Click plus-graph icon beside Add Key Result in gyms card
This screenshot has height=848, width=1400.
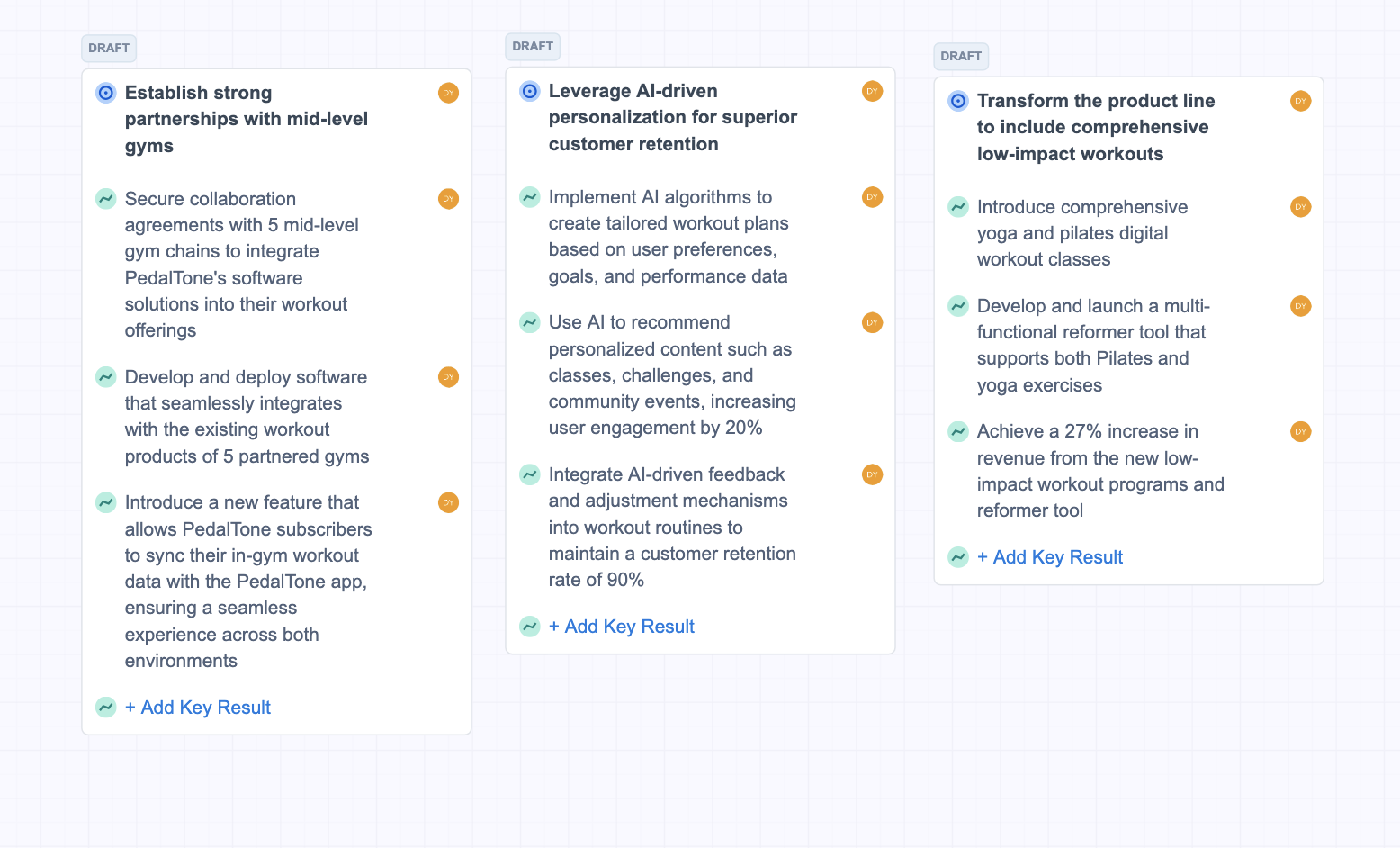106,708
